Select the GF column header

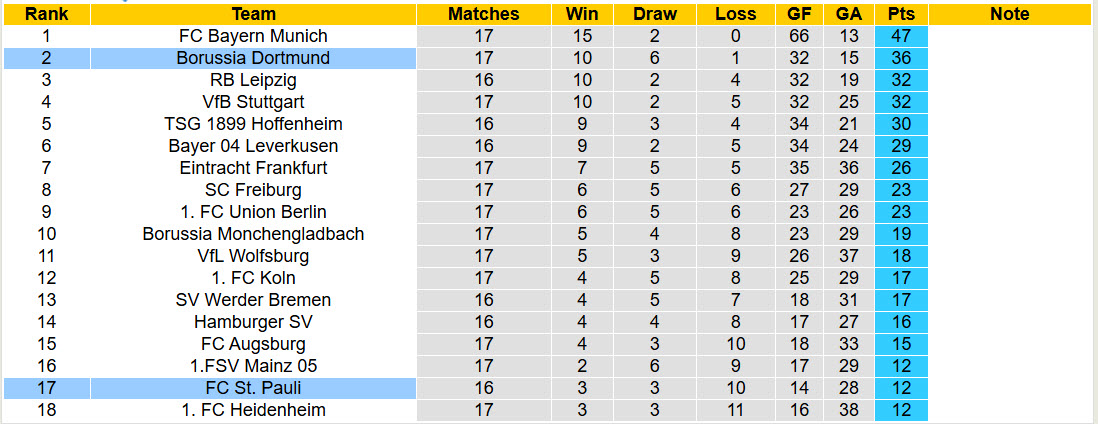pyautogui.click(x=799, y=14)
